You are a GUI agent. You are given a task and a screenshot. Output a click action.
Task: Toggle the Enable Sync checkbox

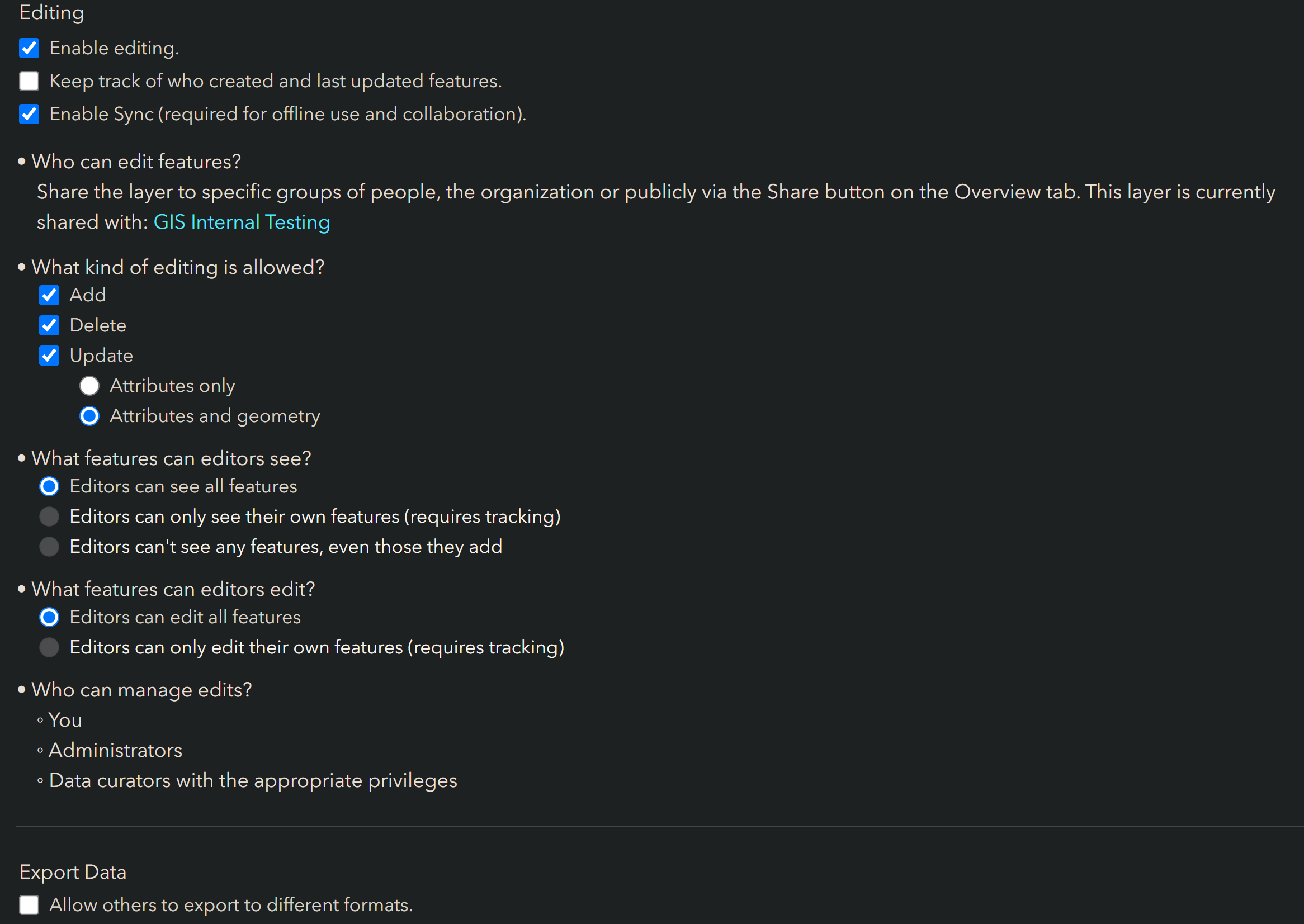[x=29, y=115]
